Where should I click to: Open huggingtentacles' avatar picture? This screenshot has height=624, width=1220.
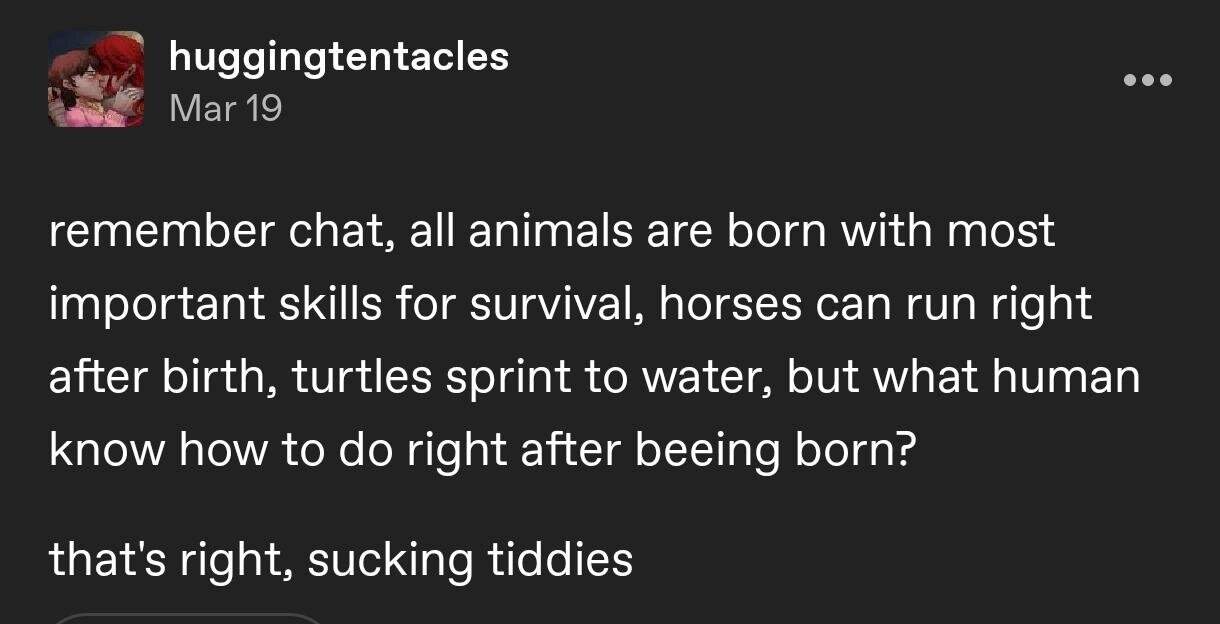coord(96,79)
